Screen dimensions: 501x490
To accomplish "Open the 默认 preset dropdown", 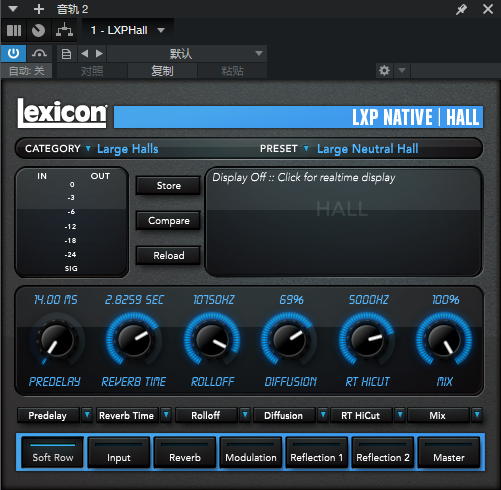I will [187, 53].
